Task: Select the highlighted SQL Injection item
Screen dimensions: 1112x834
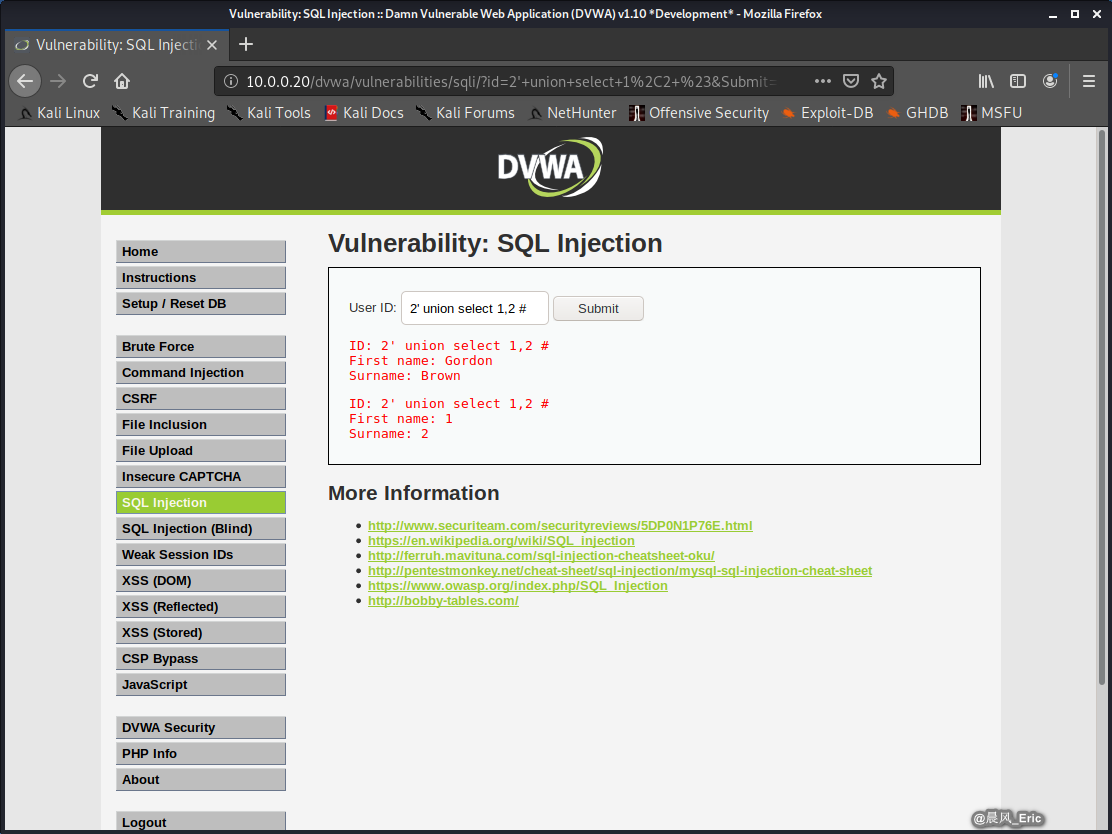Action: tap(201, 503)
